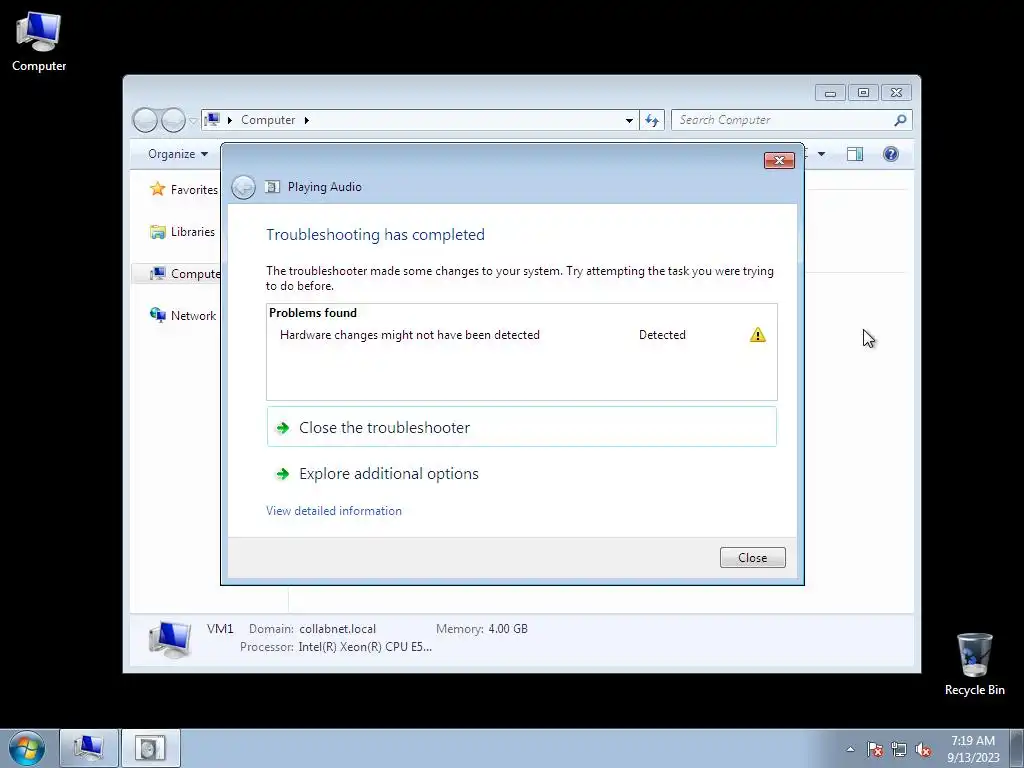1024x768 pixels.
Task: Click the Playing Audio title icon
Action: [272, 187]
